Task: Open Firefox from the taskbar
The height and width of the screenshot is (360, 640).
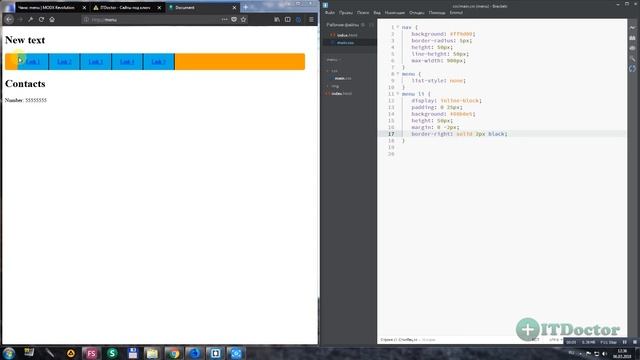Action: (195, 353)
